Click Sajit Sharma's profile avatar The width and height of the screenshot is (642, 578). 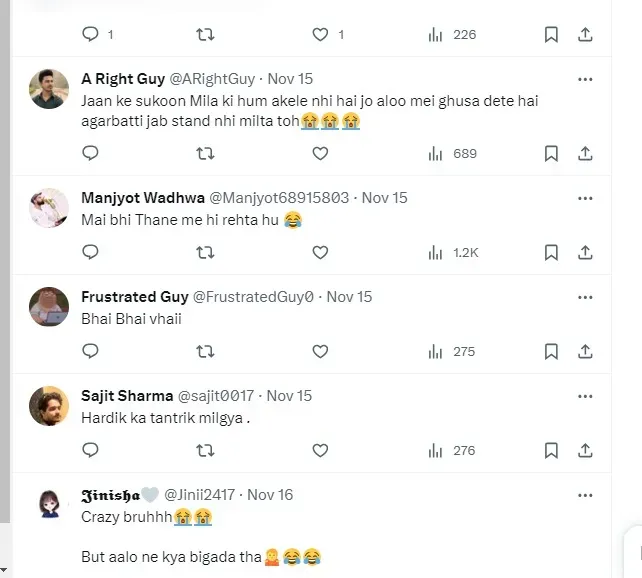(x=48, y=405)
